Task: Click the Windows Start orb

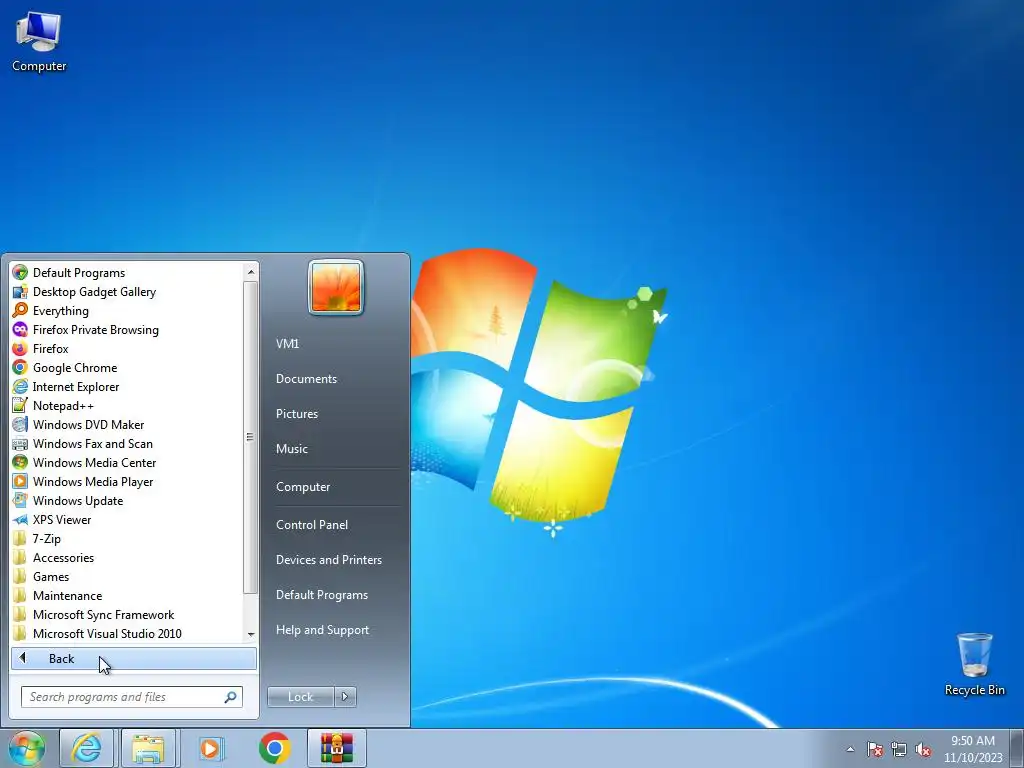Action: click(x=27, y=748)
